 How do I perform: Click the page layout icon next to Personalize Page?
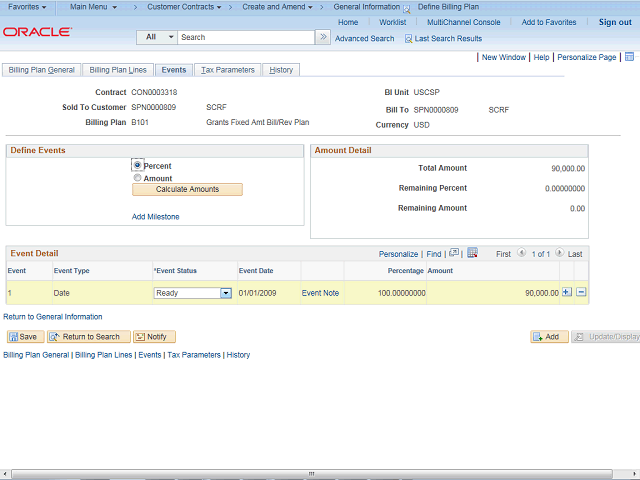[629, 57]
